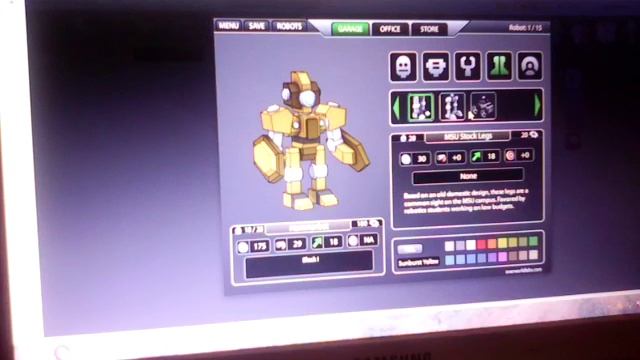
Task: Select the robot head part category
Action: coord(403,67)
